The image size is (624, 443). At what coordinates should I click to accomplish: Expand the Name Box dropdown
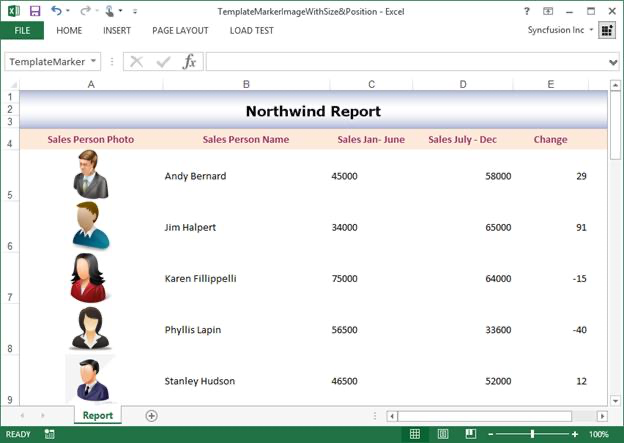(x=94, y=62)
